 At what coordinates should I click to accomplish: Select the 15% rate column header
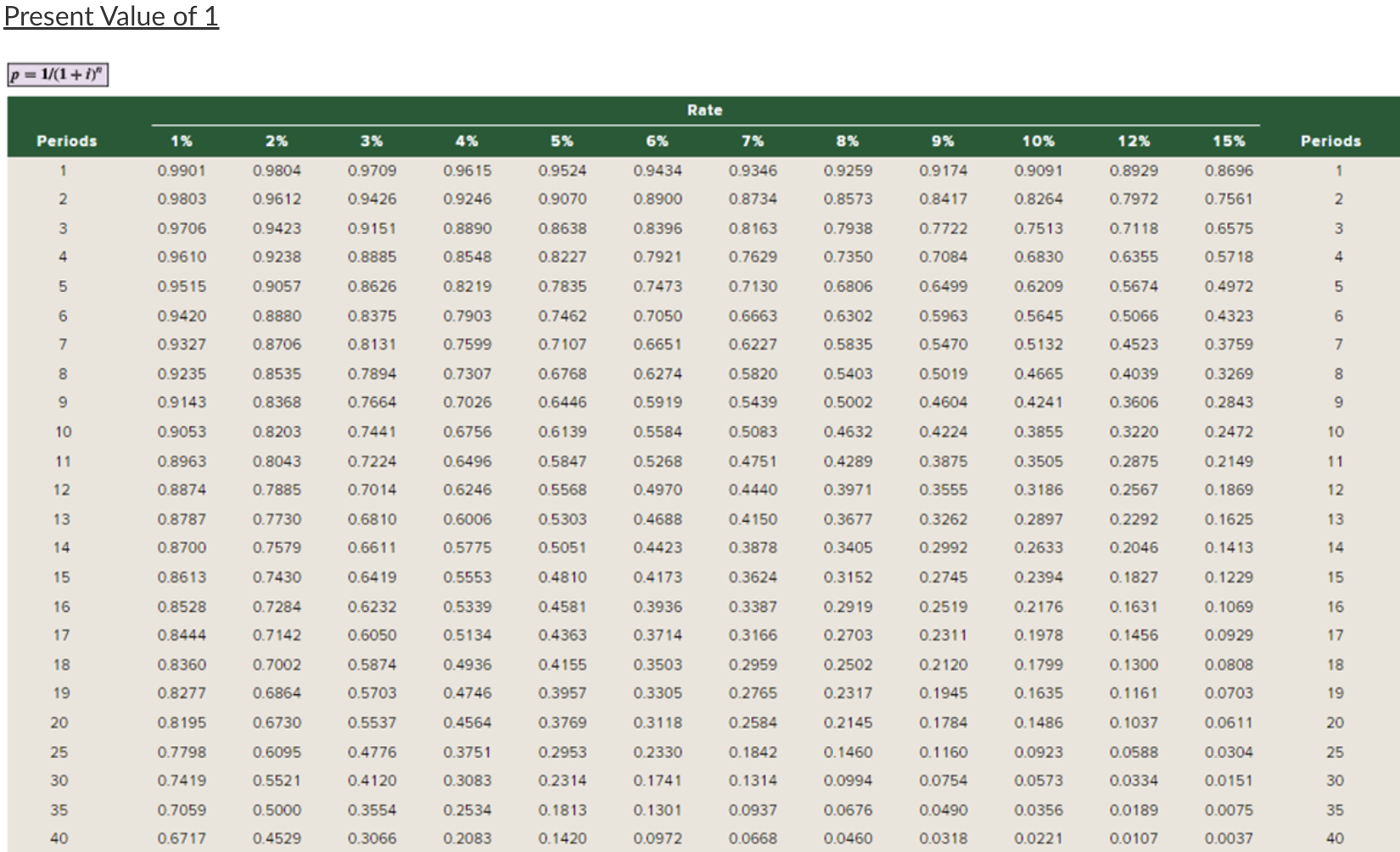1229,141
